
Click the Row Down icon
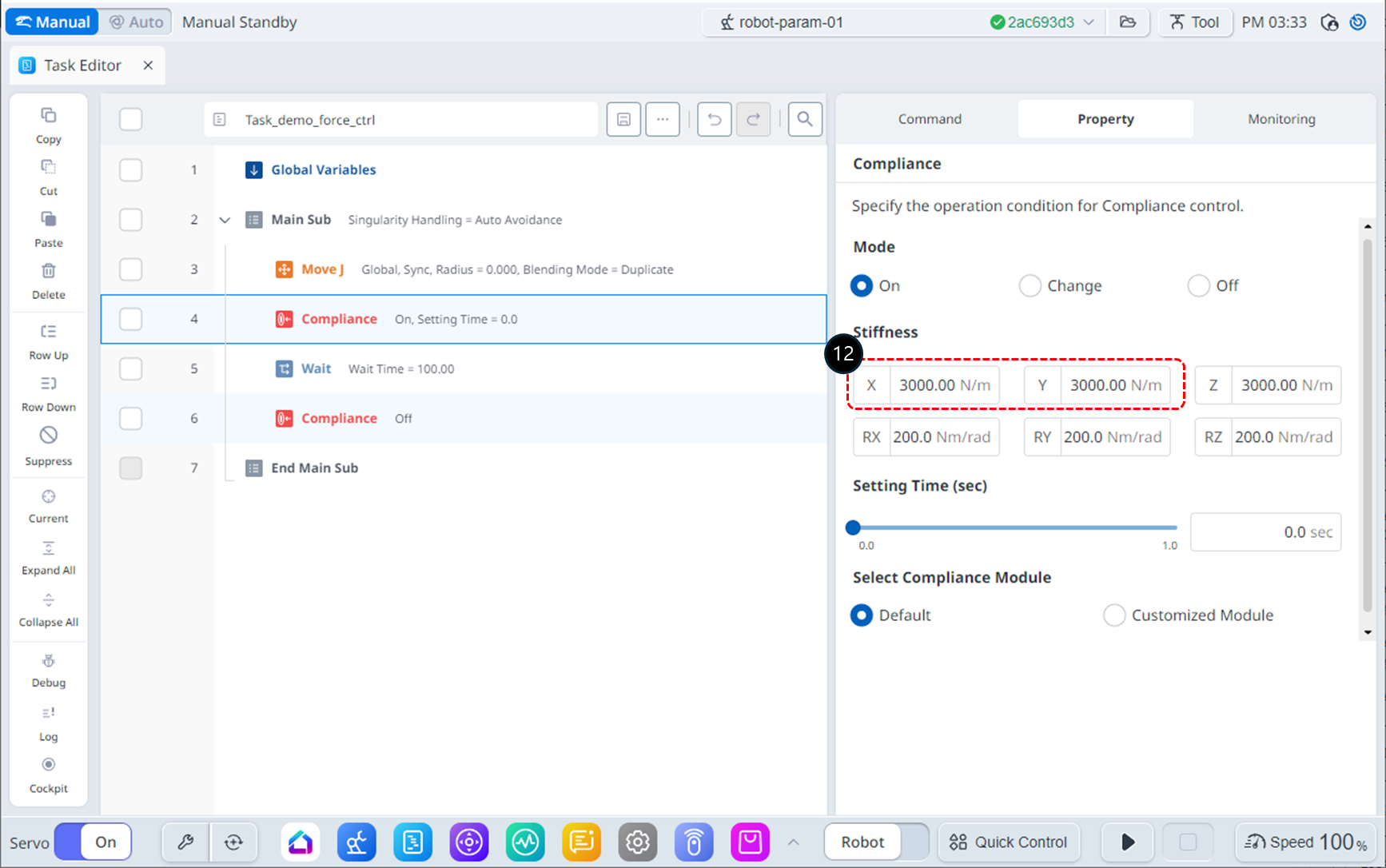[48, 384]
